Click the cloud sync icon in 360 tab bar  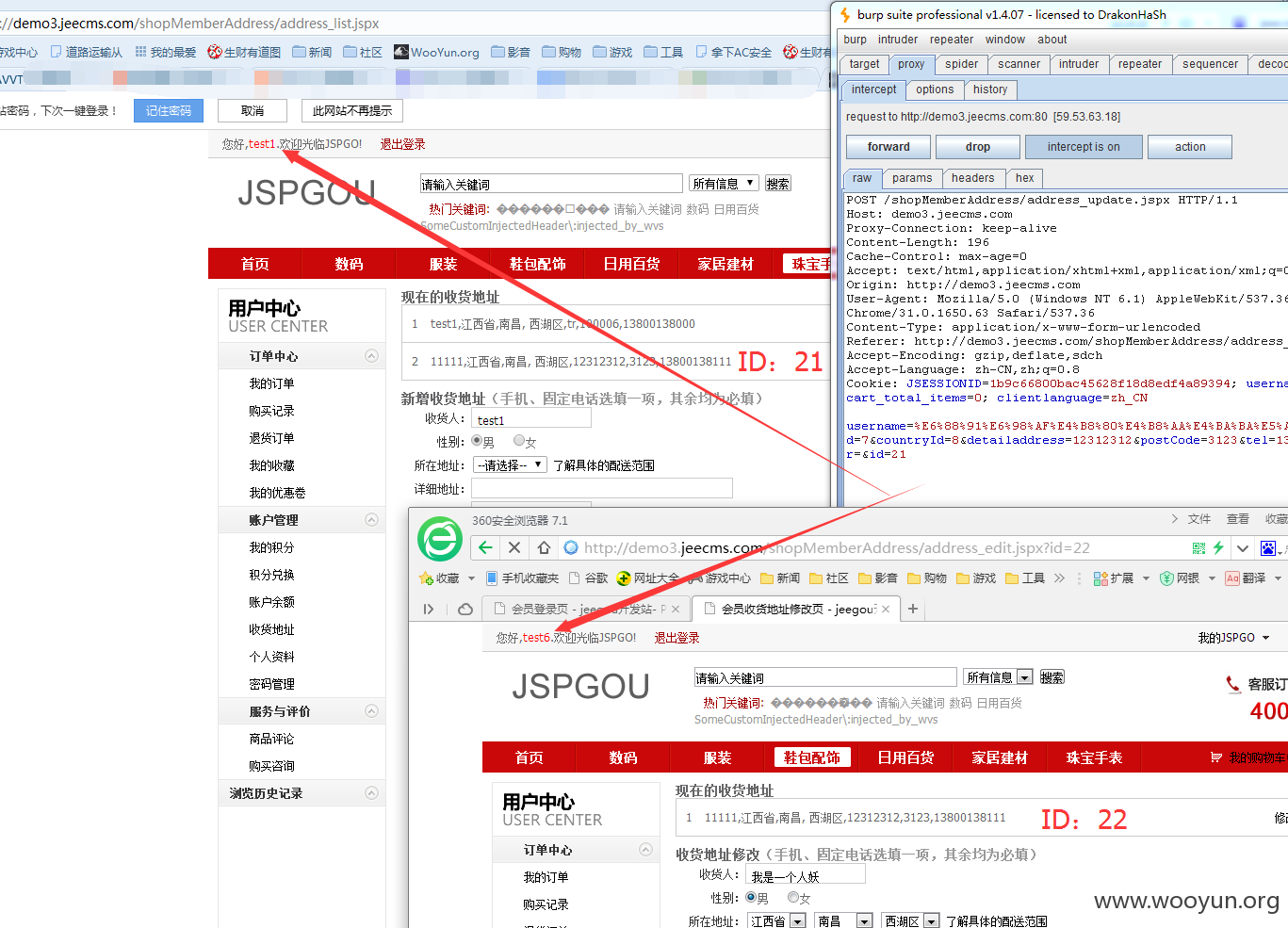pos(465,610)
